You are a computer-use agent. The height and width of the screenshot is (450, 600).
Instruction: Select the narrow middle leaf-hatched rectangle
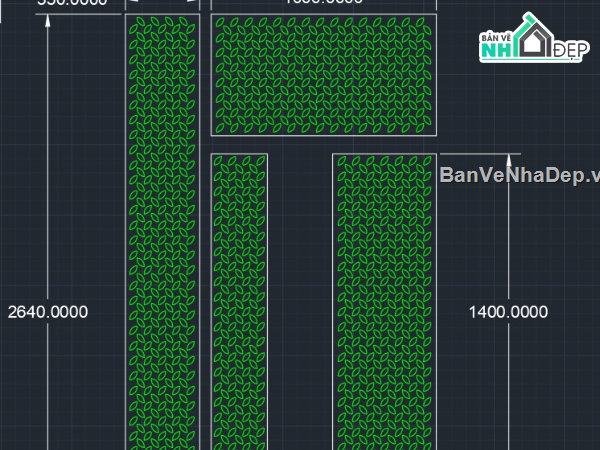[239, 300]
